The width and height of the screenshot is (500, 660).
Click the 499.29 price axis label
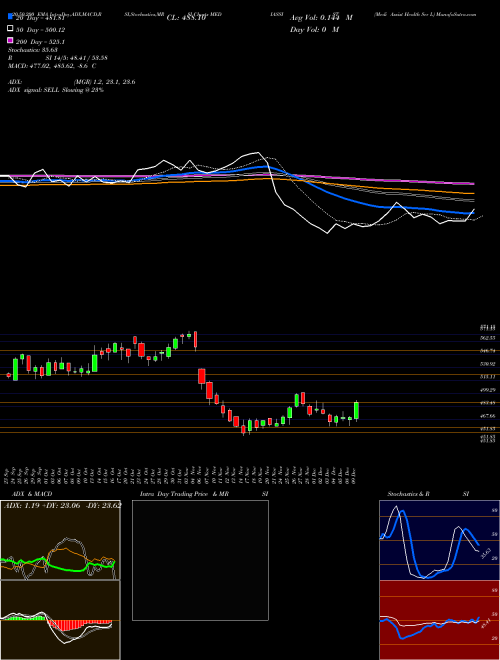[487, 390]
